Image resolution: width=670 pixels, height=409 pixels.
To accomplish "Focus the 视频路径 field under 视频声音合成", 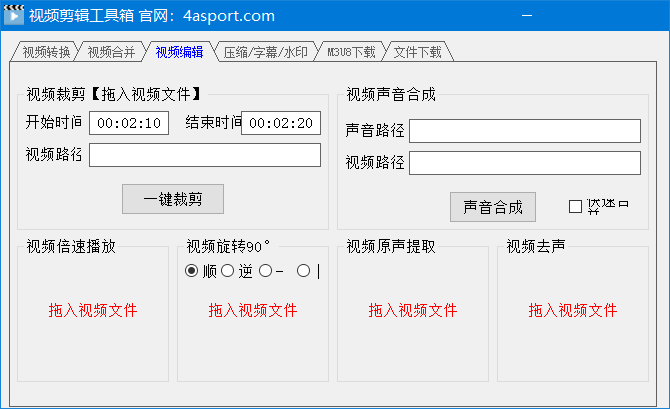I will 525,163.
